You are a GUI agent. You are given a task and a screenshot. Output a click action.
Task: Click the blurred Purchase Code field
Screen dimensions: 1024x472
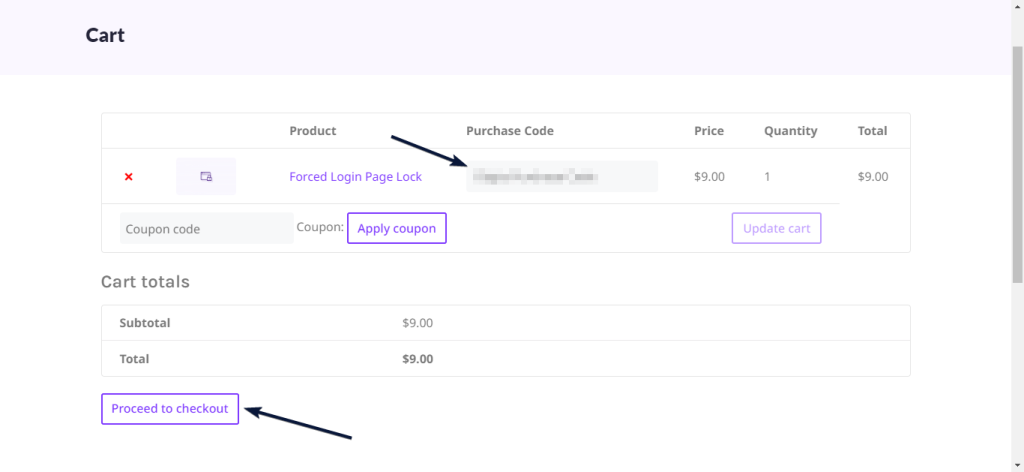(x=561, y=176)
